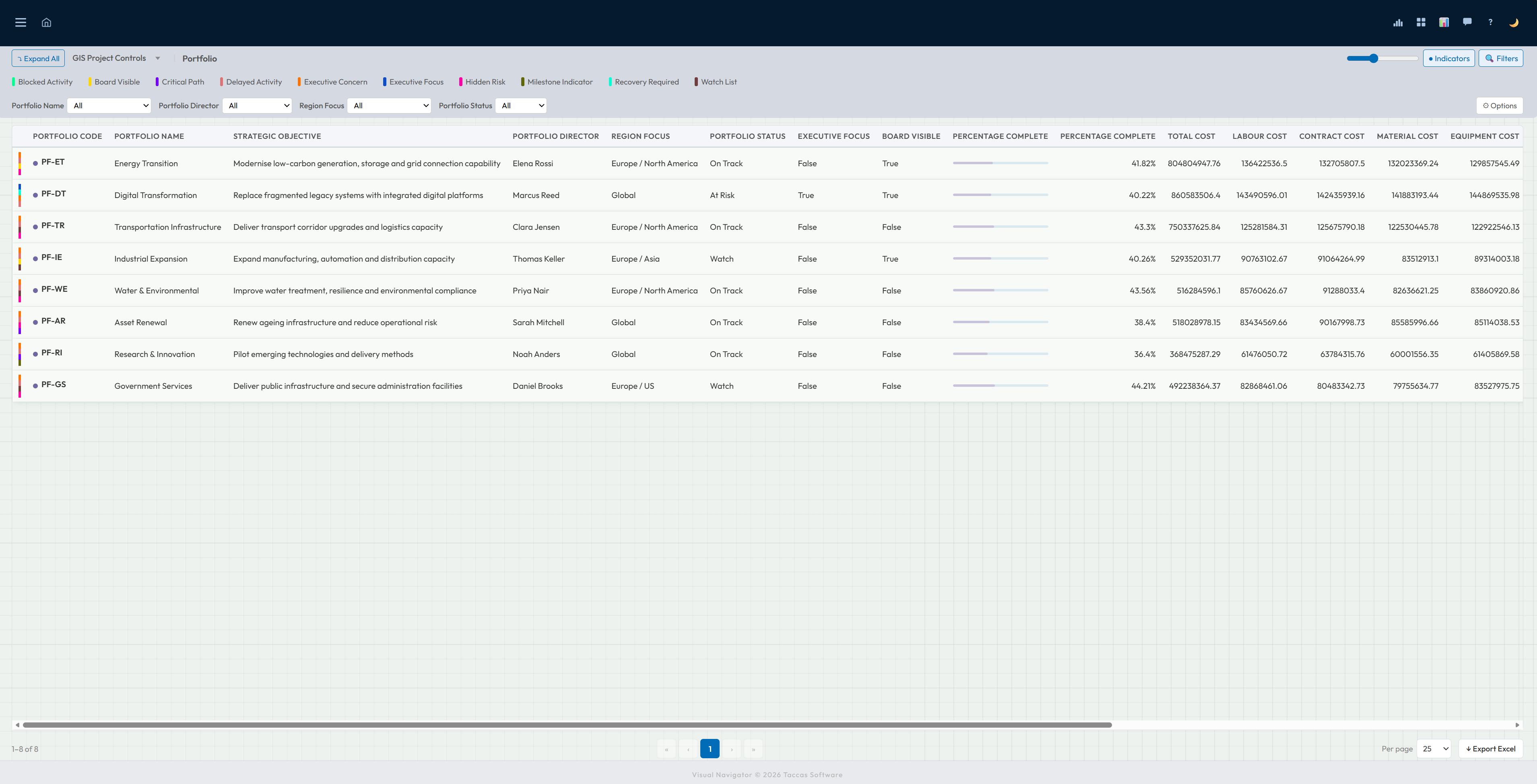Click the PF-DT row status dot
The height and width of the screenshot is (784, 1537).
pyautogui.click(x=36, y=194)
